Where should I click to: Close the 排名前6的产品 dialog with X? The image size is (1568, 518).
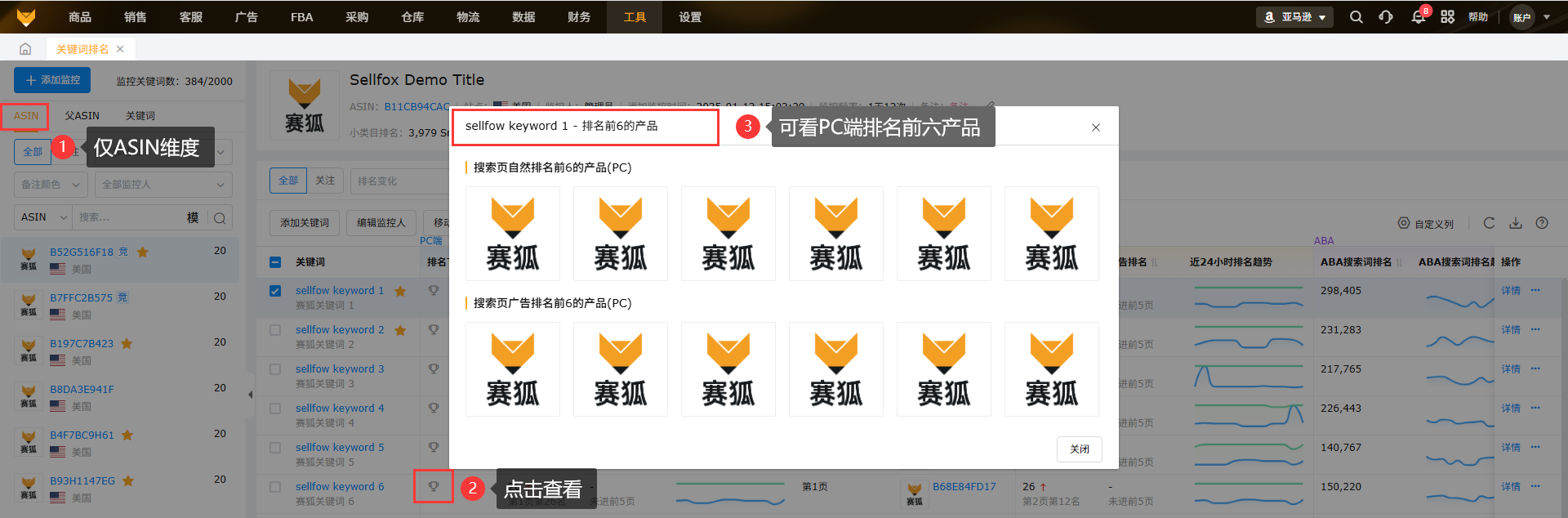(x=1096, y=127)
